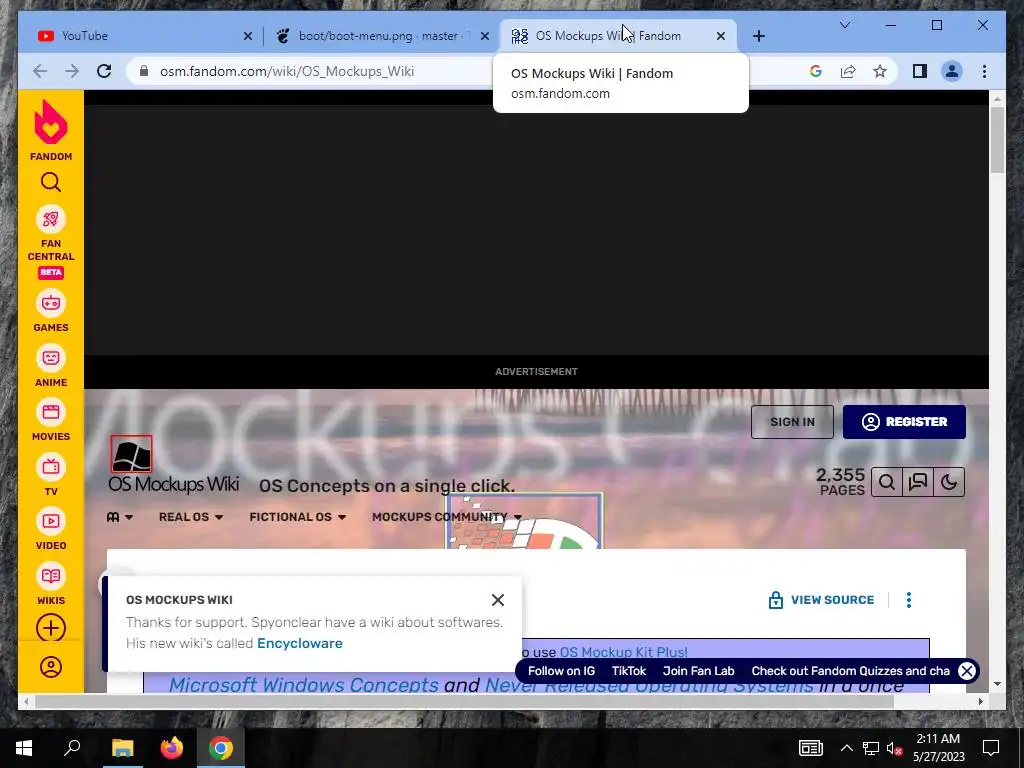Close the boot-menu.png tab
Screen dimensions: 1024x768
click(485, 36)
